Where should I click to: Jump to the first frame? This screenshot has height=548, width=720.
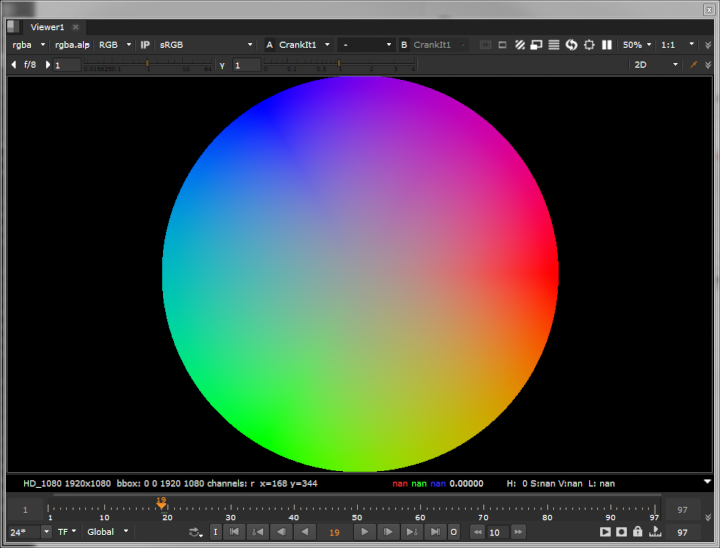click(x=234, y=532)
